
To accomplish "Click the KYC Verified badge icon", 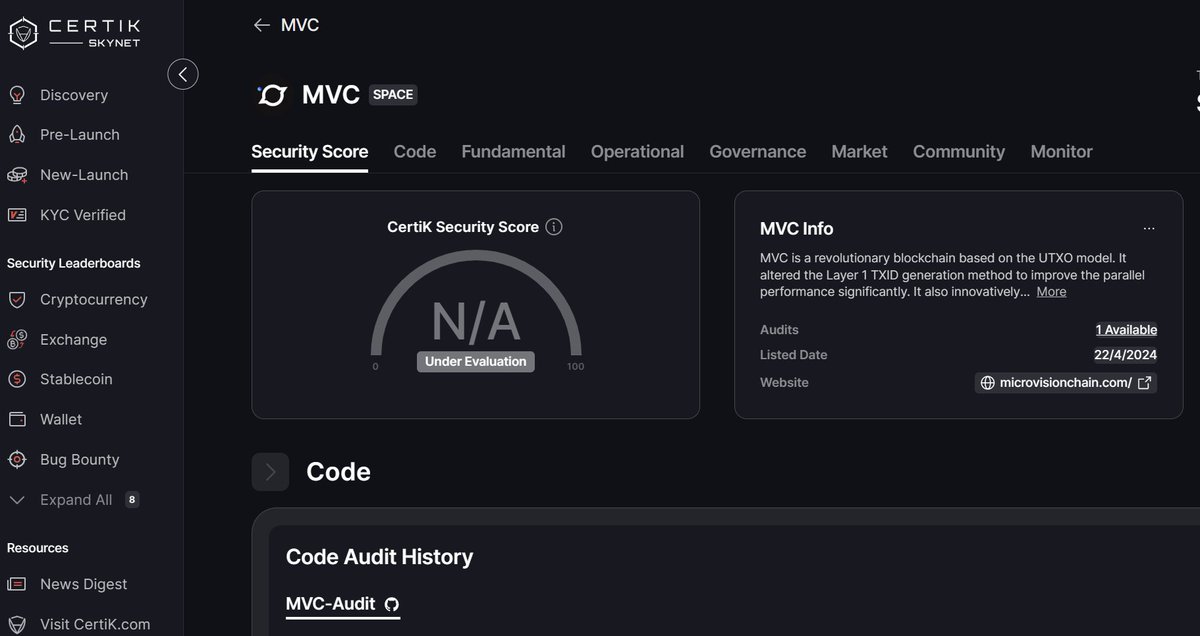I will click(17, 215).
